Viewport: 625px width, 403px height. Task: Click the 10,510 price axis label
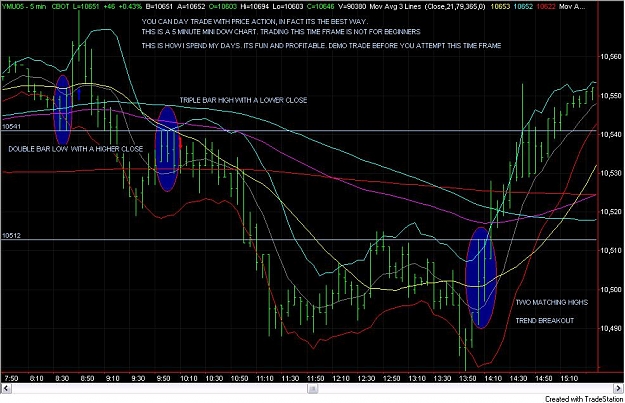pyautogui.click(x=611, y=250)
